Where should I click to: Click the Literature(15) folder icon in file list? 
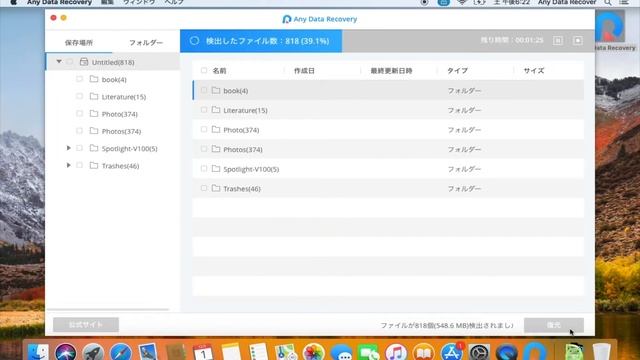coord(216,110)
